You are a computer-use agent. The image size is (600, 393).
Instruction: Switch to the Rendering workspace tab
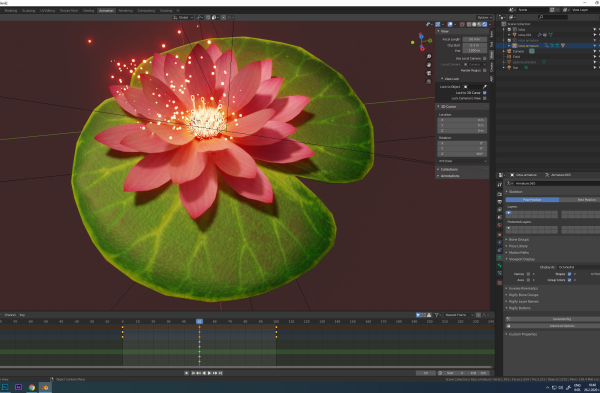click(126, 11)
